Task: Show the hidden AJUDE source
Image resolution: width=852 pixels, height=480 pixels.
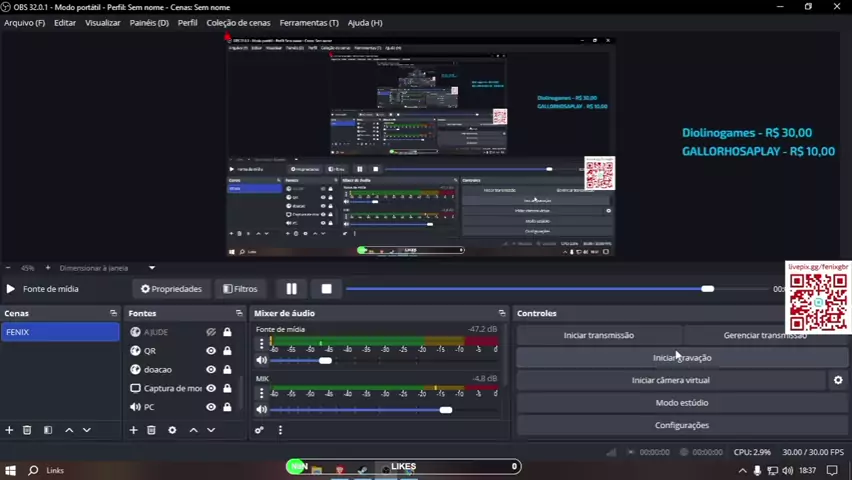Action: 211,332
